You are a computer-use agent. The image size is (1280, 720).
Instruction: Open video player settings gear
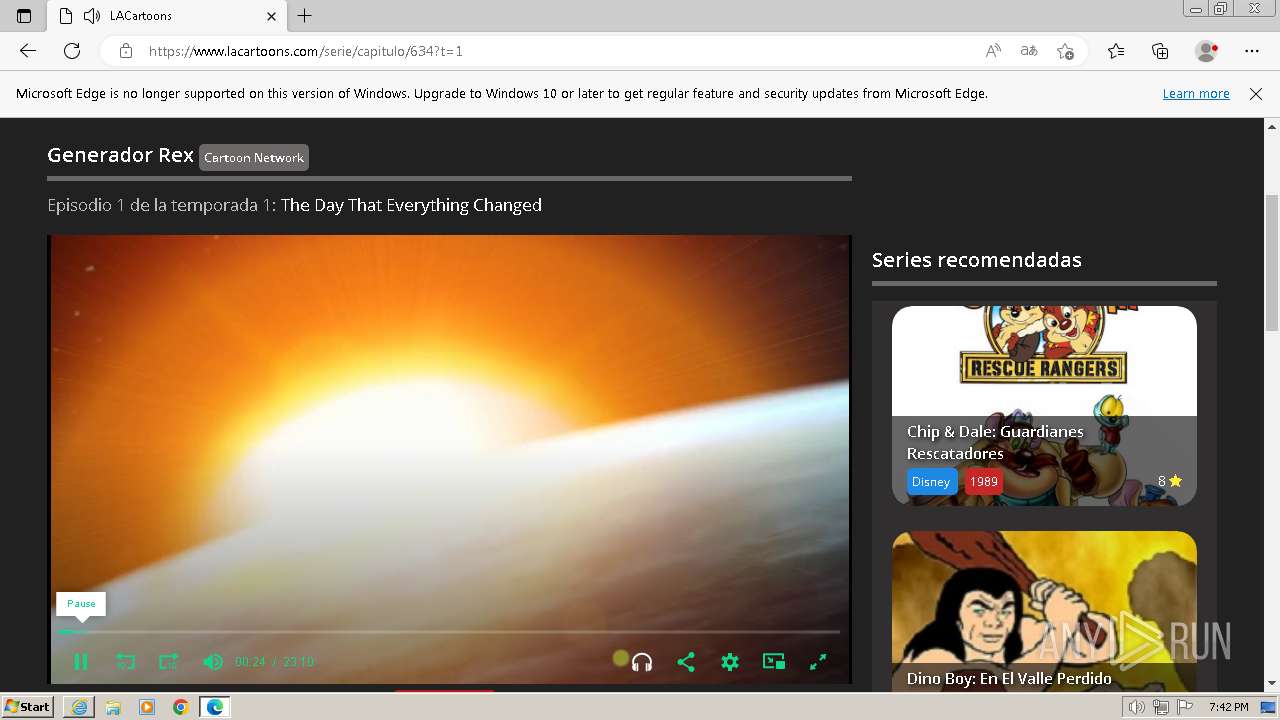click(x=730, y=662)
